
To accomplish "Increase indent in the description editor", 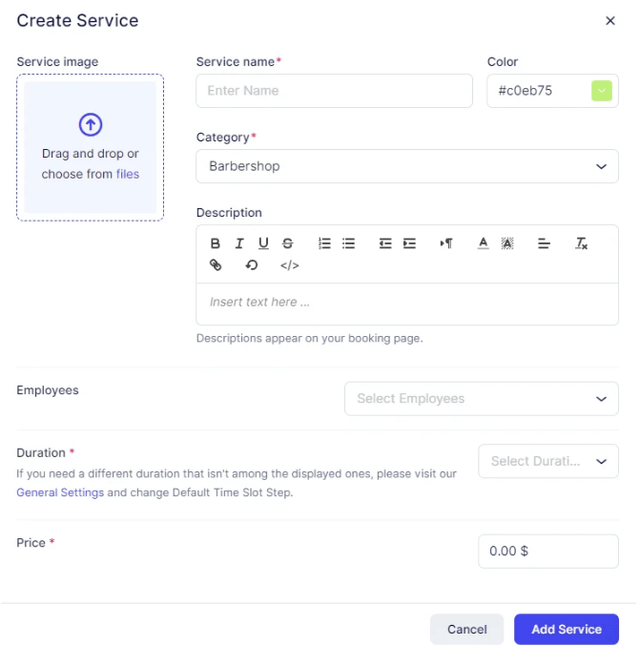I will click(409, 244).
